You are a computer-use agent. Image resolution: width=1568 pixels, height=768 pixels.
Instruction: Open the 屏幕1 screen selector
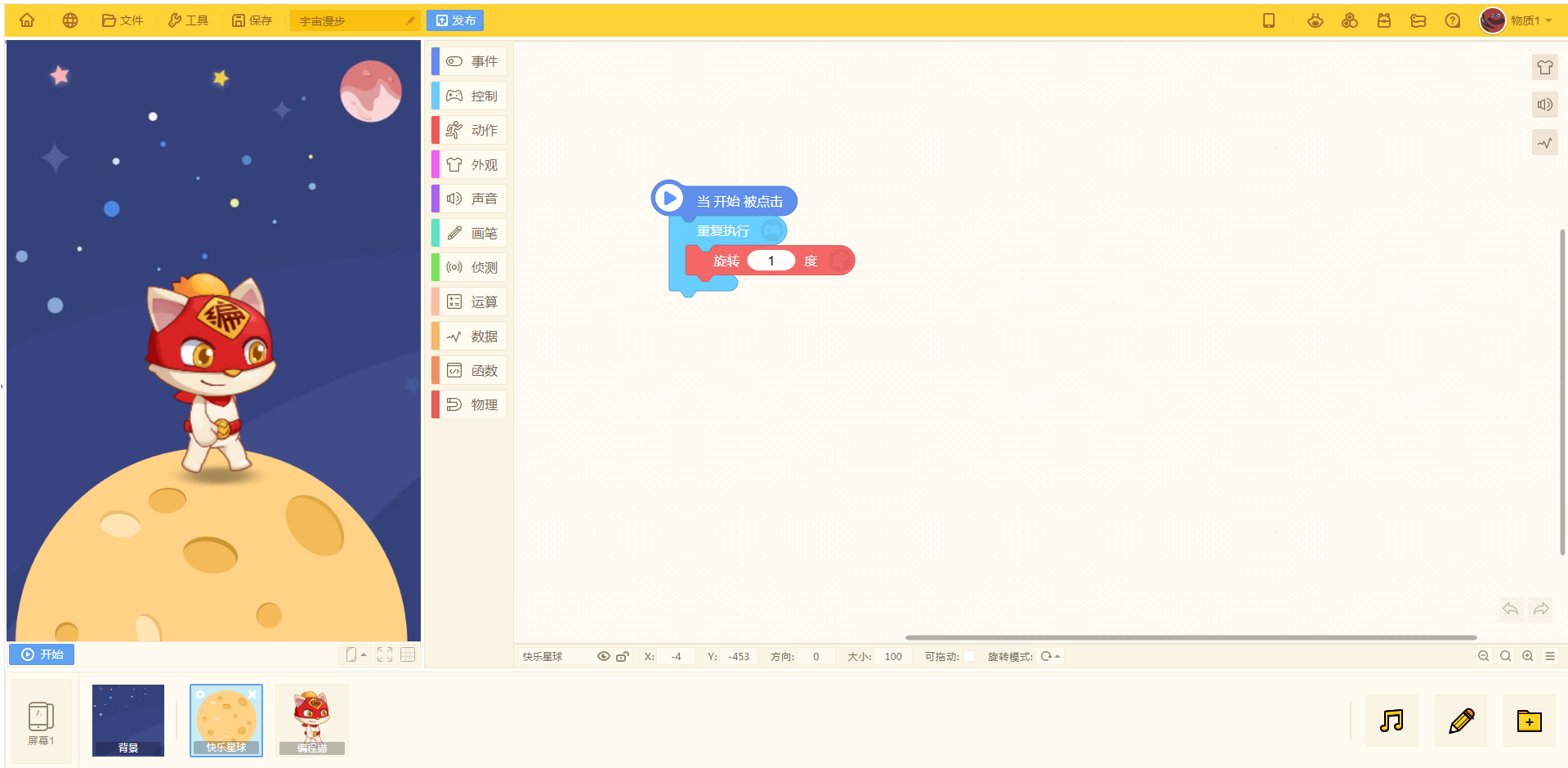pos(42,722)
